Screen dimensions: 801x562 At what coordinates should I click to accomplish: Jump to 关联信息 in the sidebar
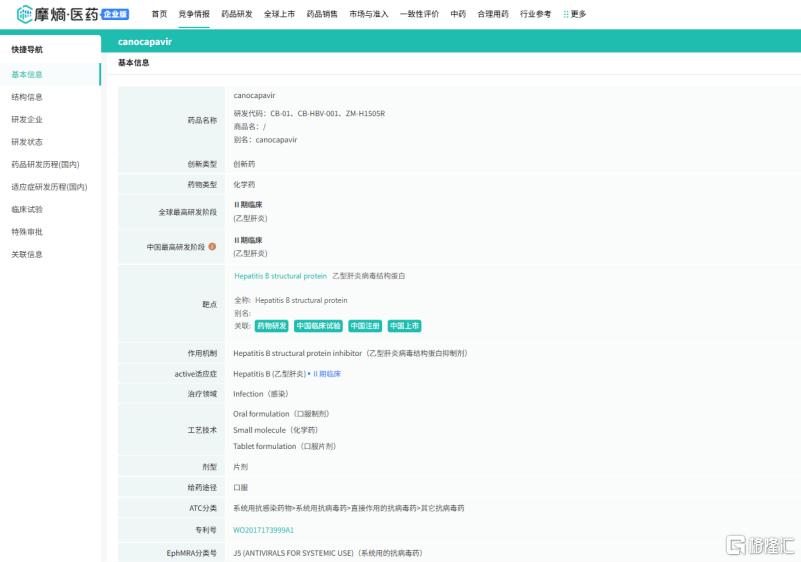(27, 254)
